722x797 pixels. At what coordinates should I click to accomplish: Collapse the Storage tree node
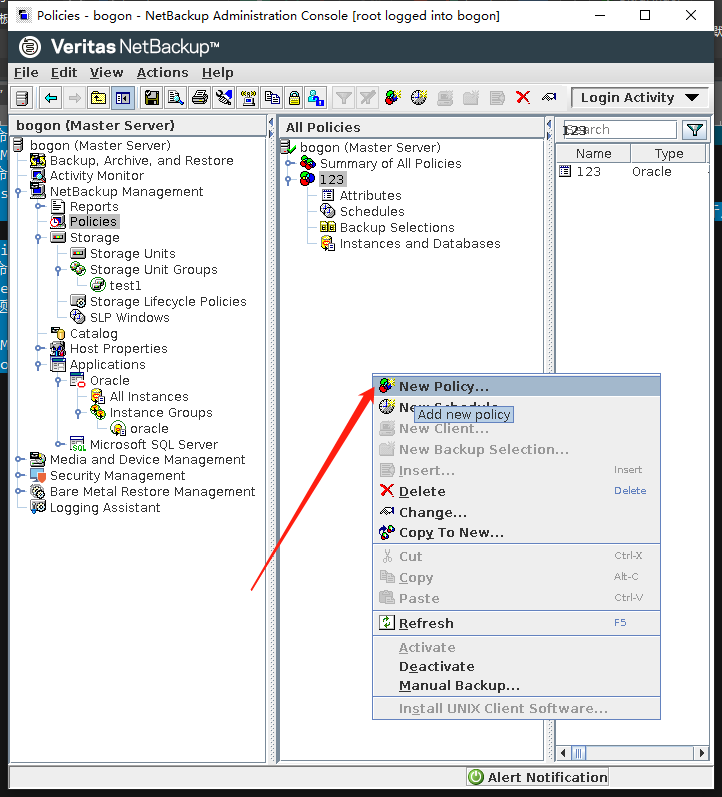[38, 237]
